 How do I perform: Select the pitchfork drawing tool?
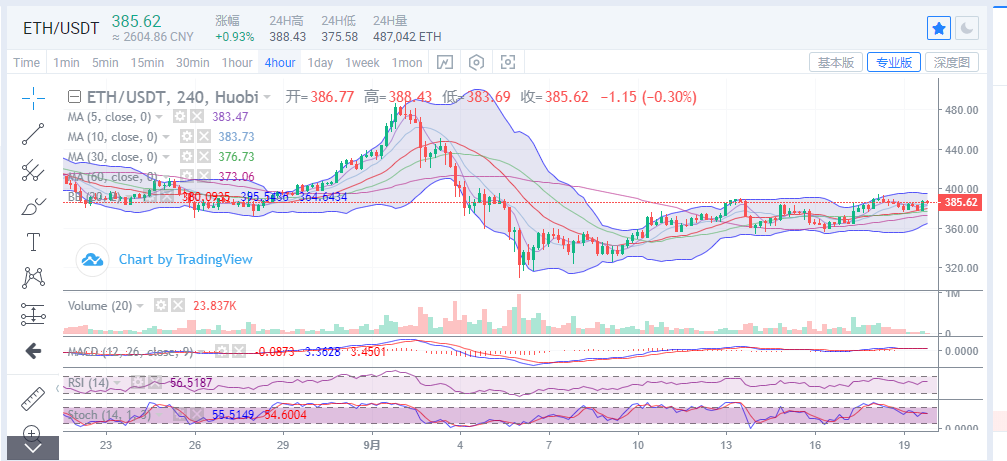(33, 170)
